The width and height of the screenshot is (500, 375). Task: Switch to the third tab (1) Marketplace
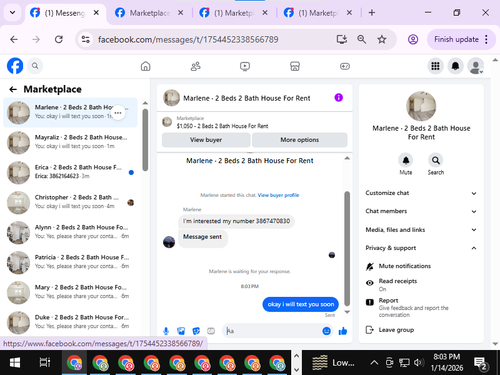coord(233,13)
